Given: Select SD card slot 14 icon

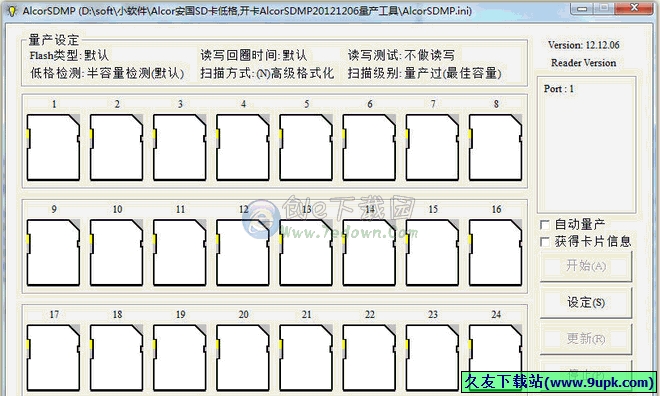Looking at the screenshot, I should point(369,252).
